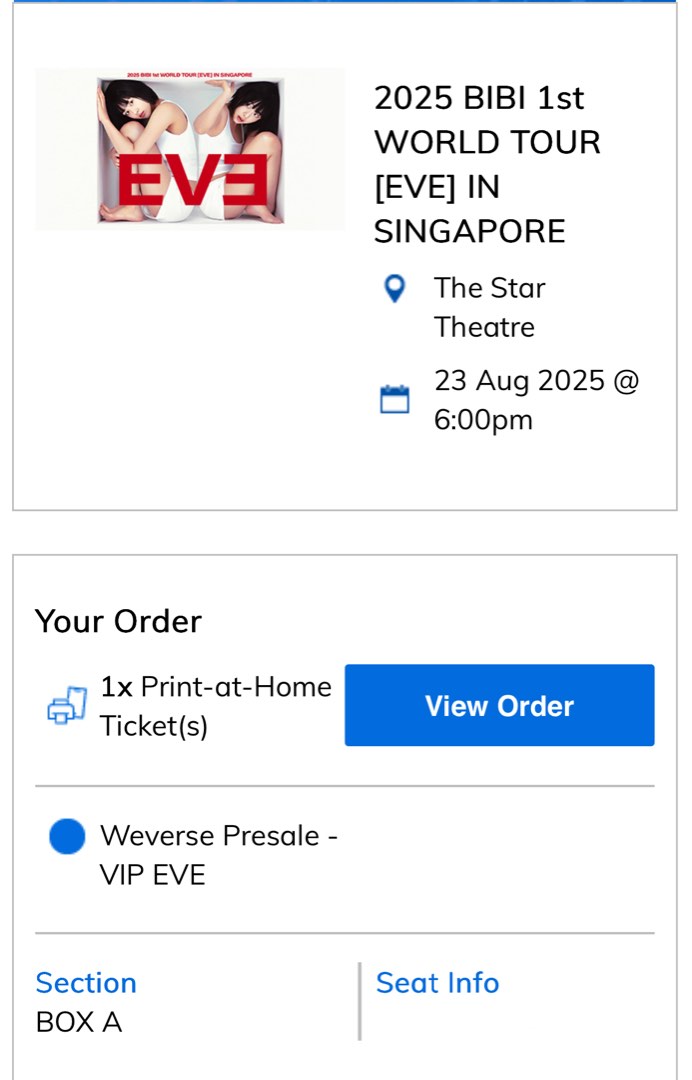Select the calendar icon for the showtime

pyautogui.click(x=396, y=398)
